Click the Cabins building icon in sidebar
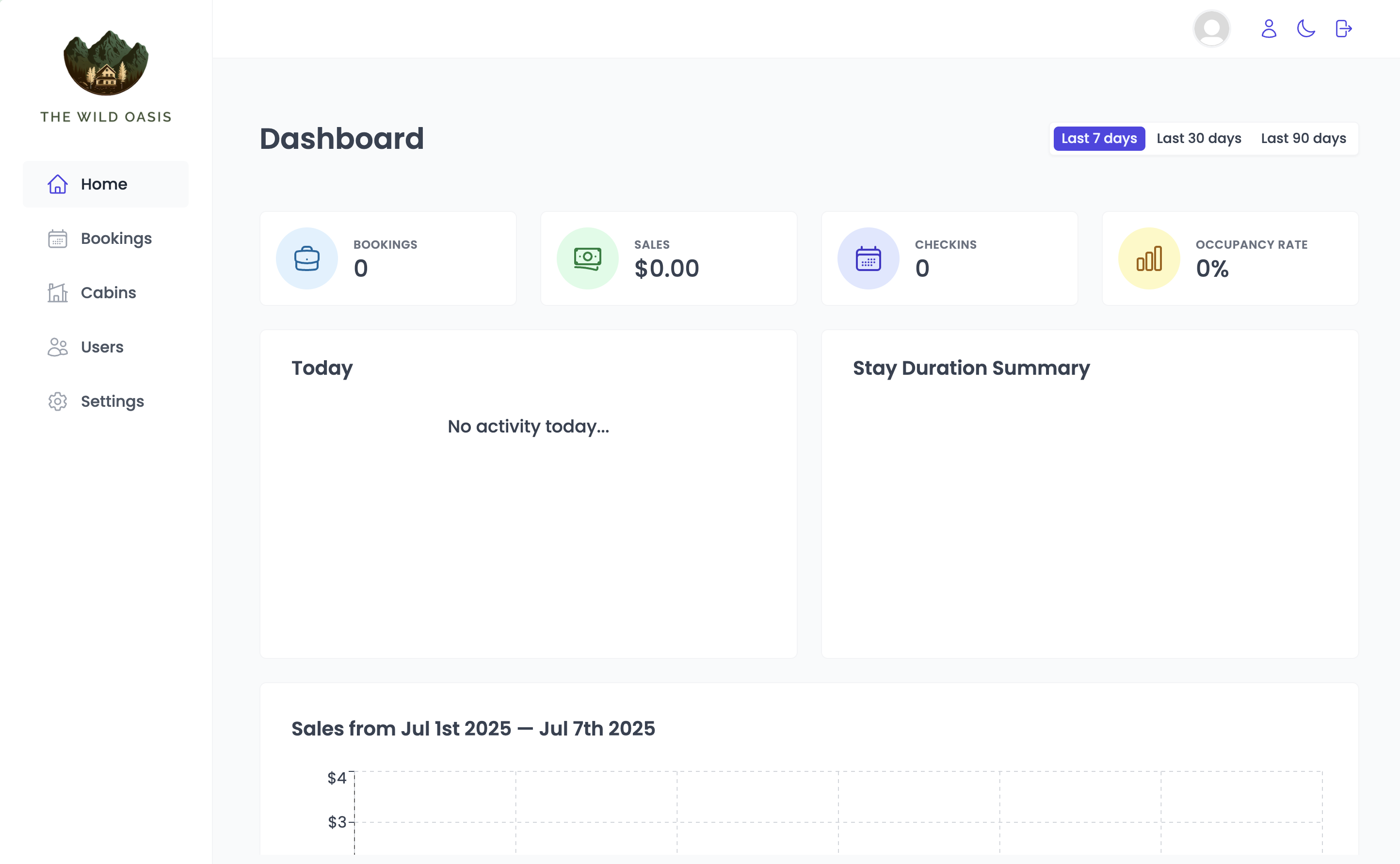The width and height of the screenshot is (1400, 864). pyautogui.click(x=58, y=292)
